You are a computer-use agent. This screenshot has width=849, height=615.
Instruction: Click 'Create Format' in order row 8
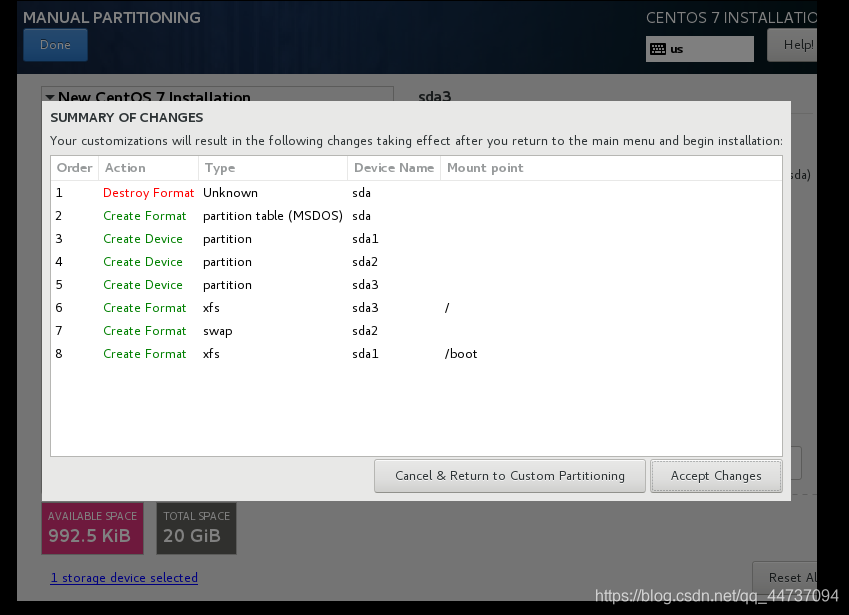pos(145,354)
